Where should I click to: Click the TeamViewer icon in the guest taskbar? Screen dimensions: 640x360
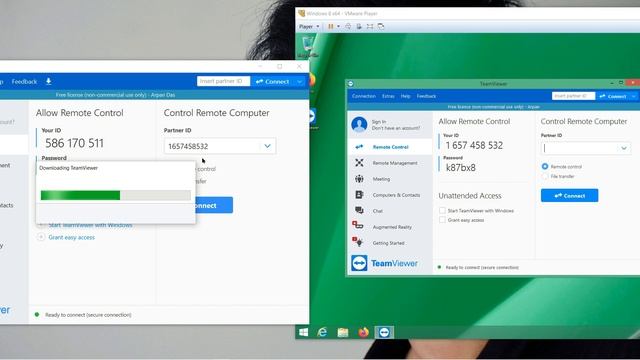click(384, 332)
